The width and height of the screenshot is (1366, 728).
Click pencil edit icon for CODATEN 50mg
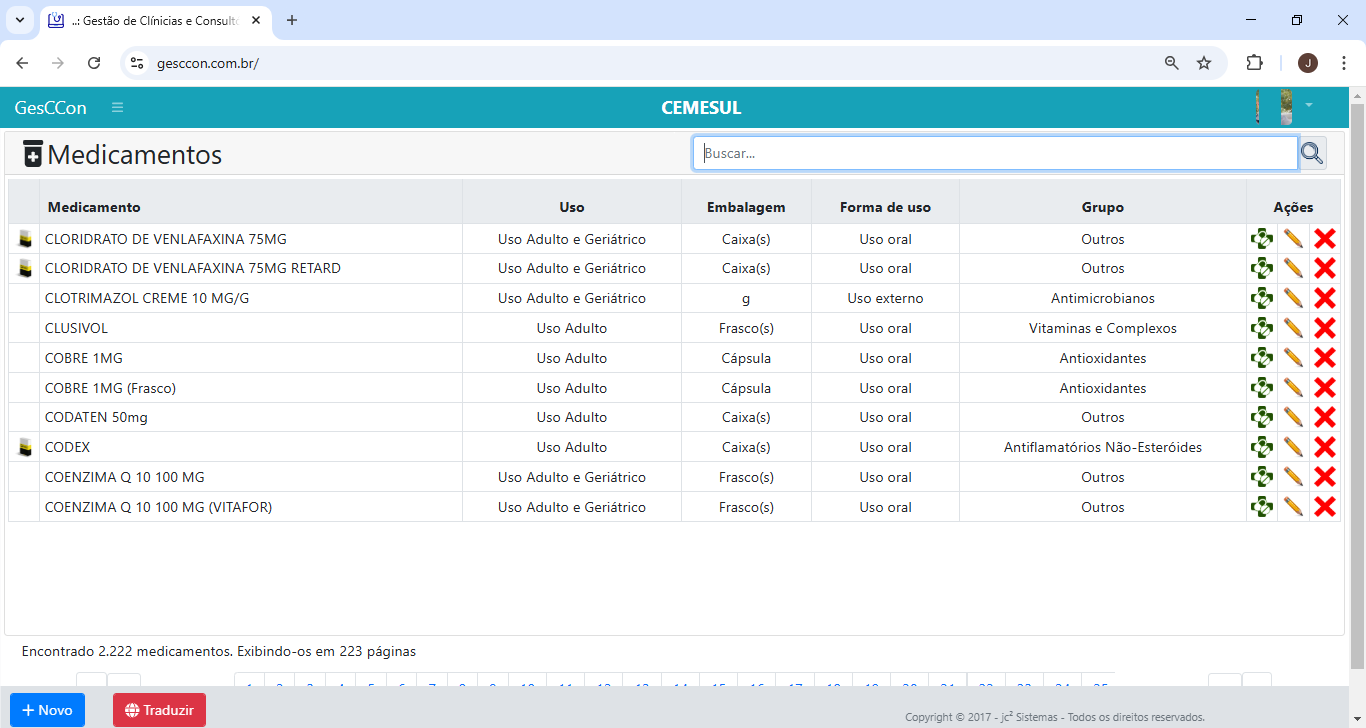pyautogui.click(x=1293, y=417)
